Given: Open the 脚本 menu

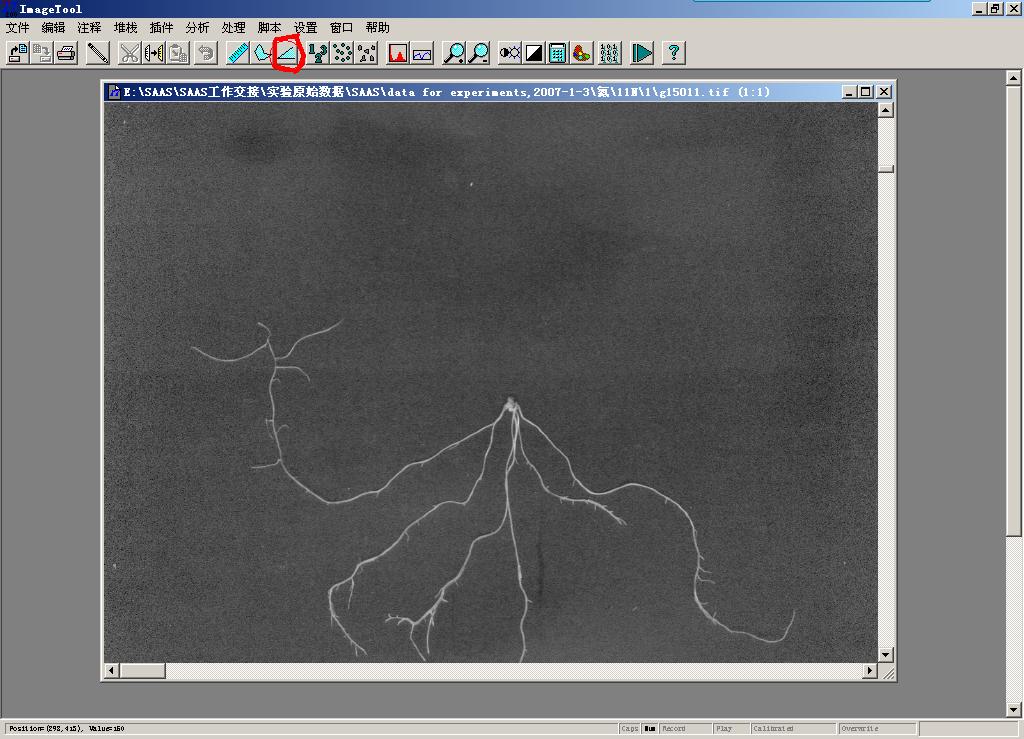Looking at the screenshot, I should (x=269, y=27).
